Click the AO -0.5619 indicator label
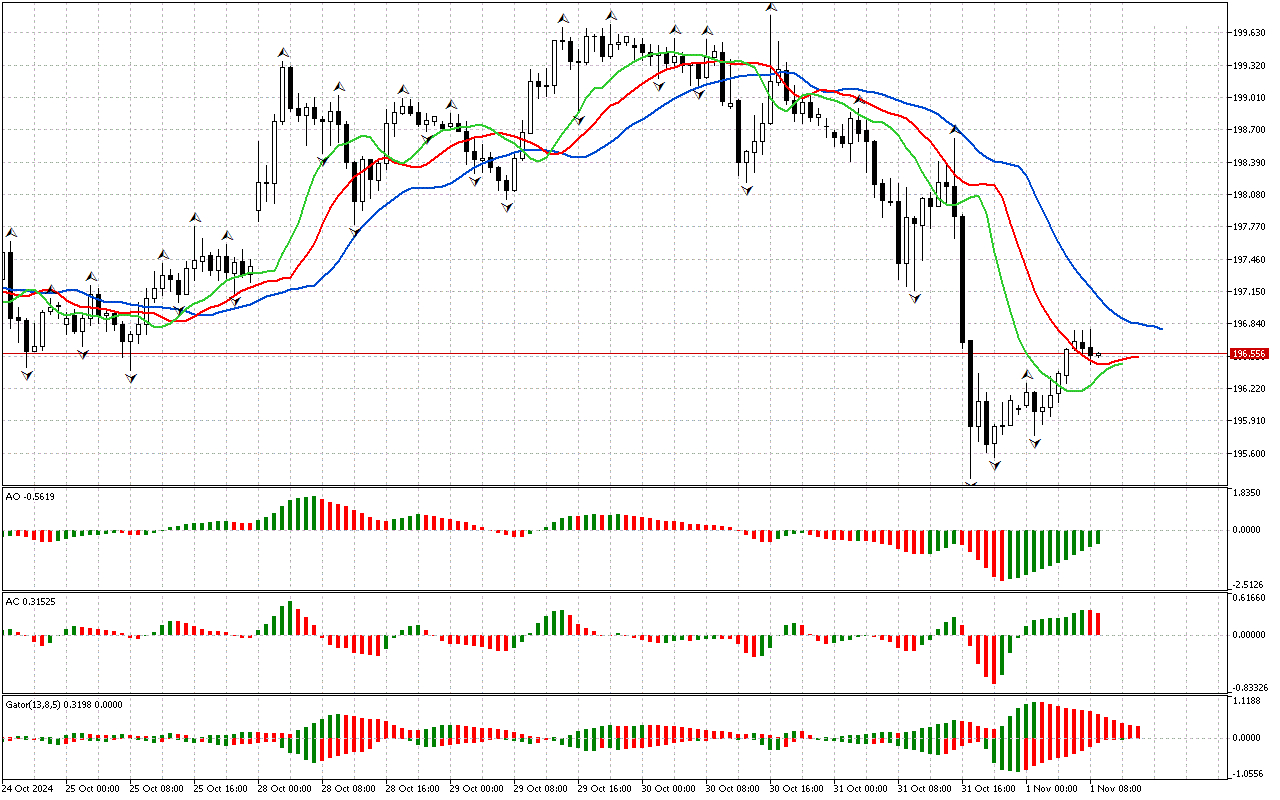Screen dimensions: 1280x800 pos(30,496)
